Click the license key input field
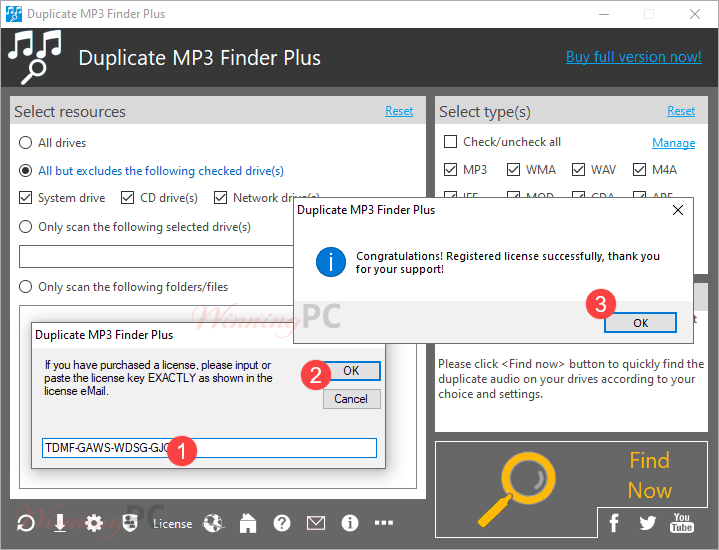This screenshot has height=550, width=719. pos(209,448)
